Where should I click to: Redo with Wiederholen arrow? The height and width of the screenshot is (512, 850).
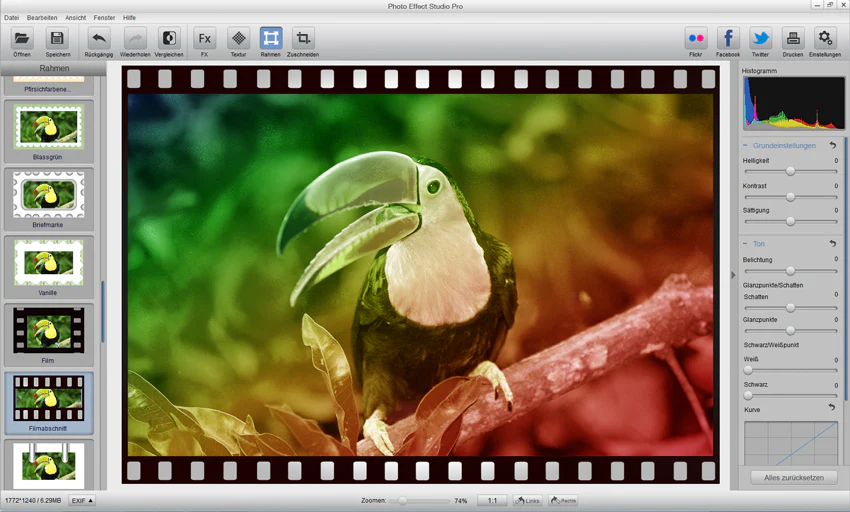tap(135, 39)
